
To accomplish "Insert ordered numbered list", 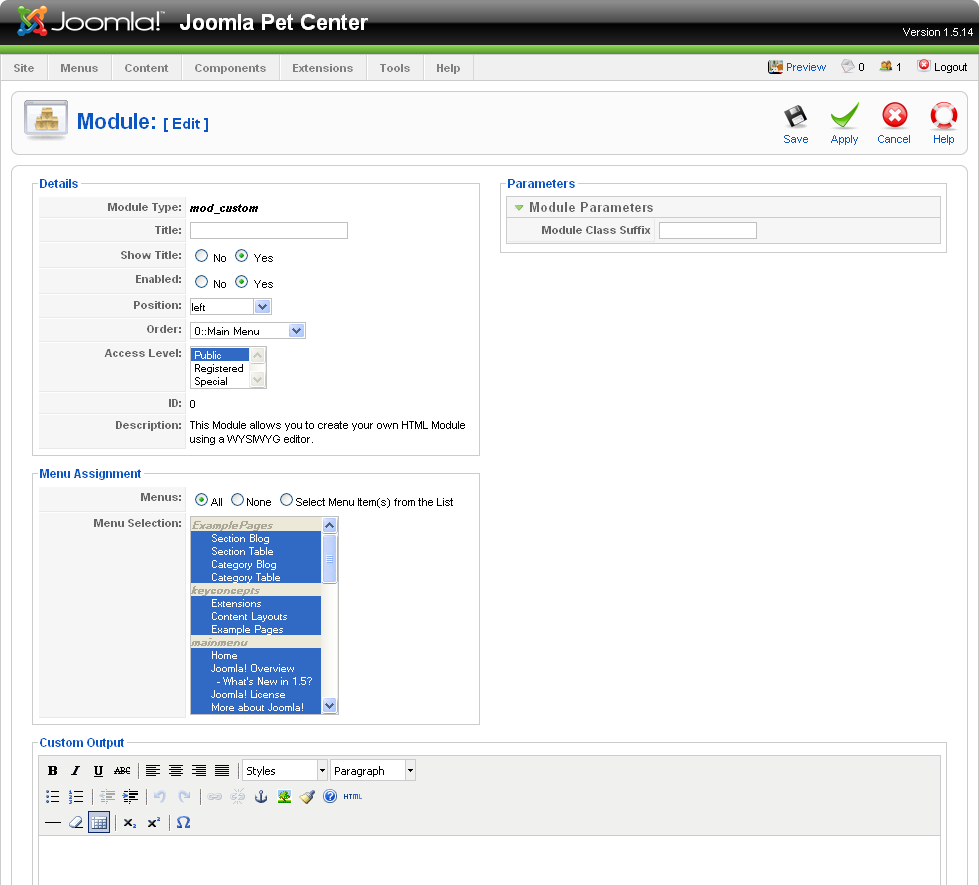I will [x=76, y=796].
